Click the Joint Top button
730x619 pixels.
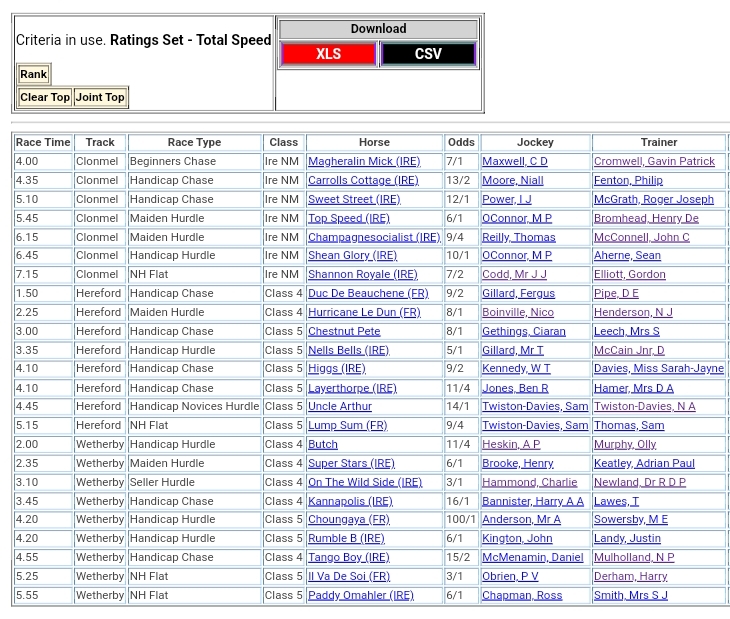point(100,97)
